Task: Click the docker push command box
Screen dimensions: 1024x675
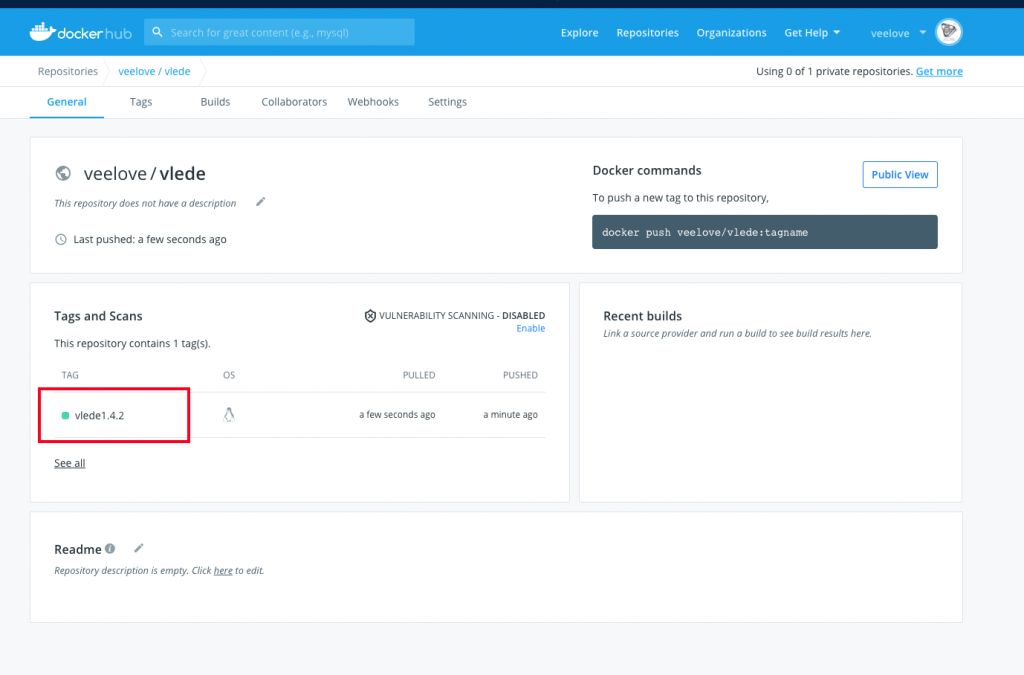Action: pyautogui.click(x=765, y=232)
